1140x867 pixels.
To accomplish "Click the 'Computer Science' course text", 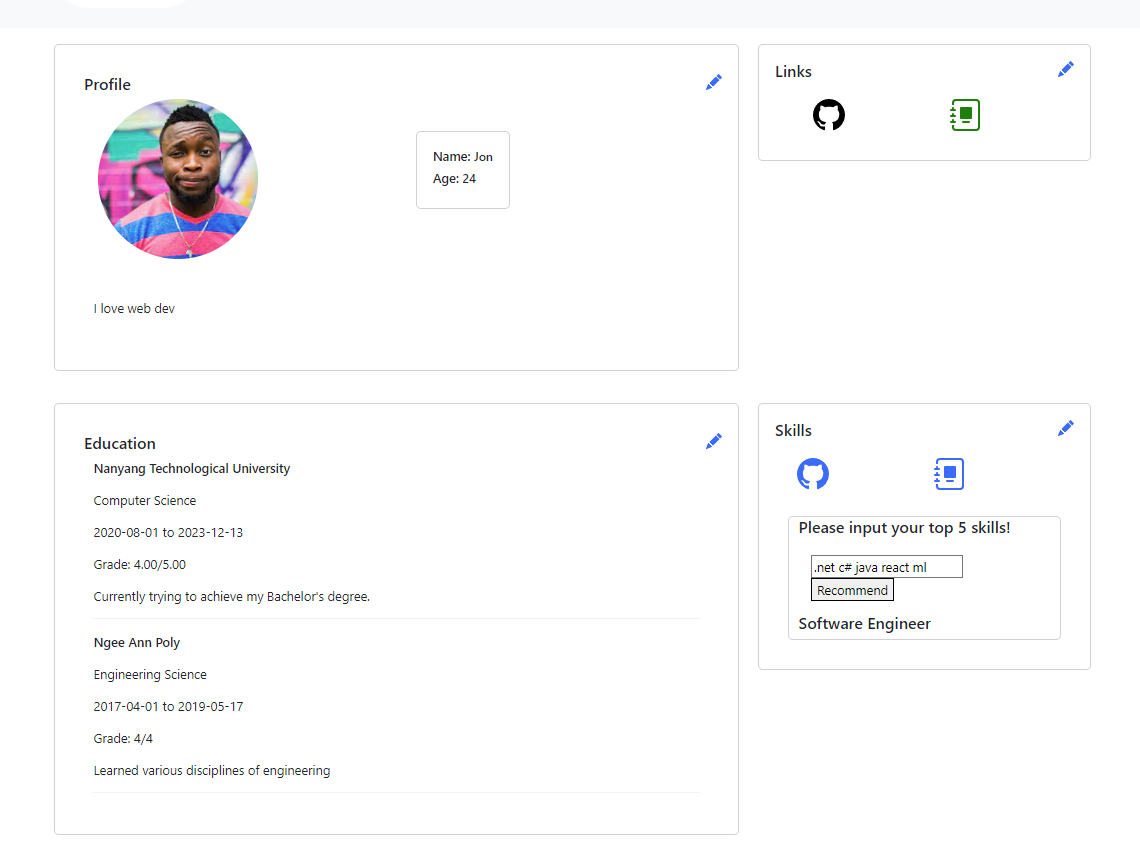I will 145,501.
